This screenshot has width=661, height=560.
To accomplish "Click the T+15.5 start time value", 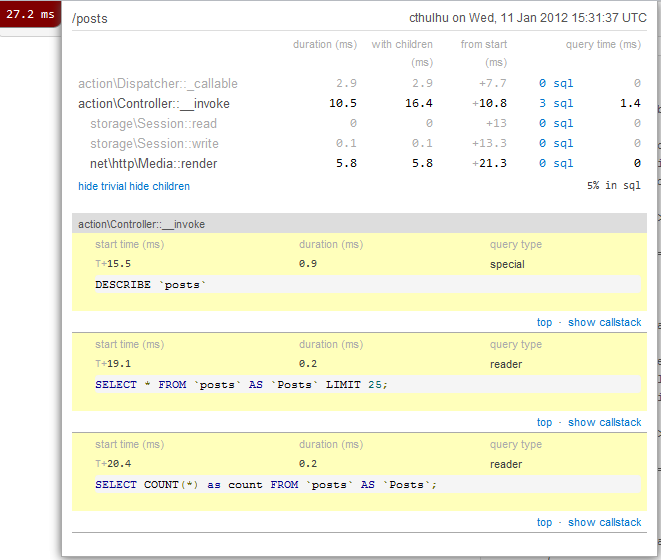I will coord(113,264).
